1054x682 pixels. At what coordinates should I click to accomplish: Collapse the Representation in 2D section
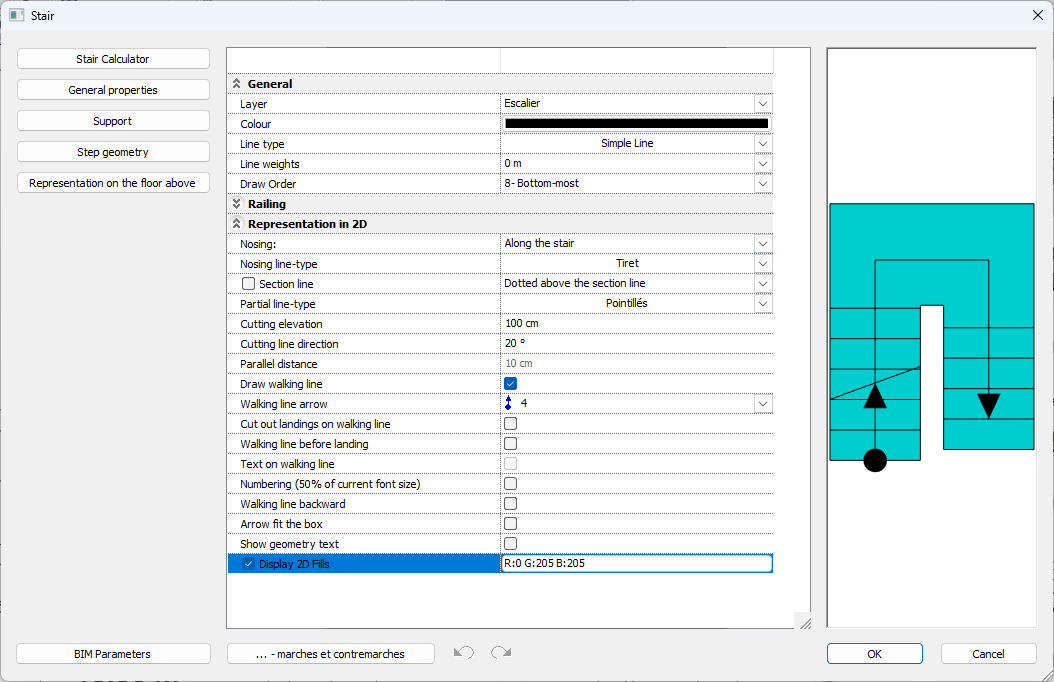tap(237, 224)
